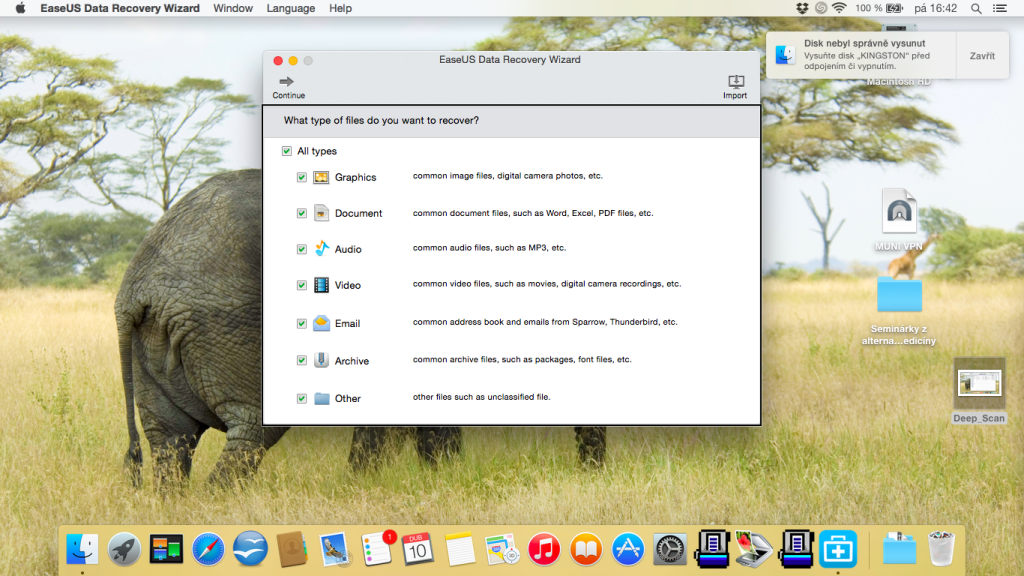Viewport: 1024px width, 576px height.
Task: Open Safari from the dock
Action: (208, 548)
